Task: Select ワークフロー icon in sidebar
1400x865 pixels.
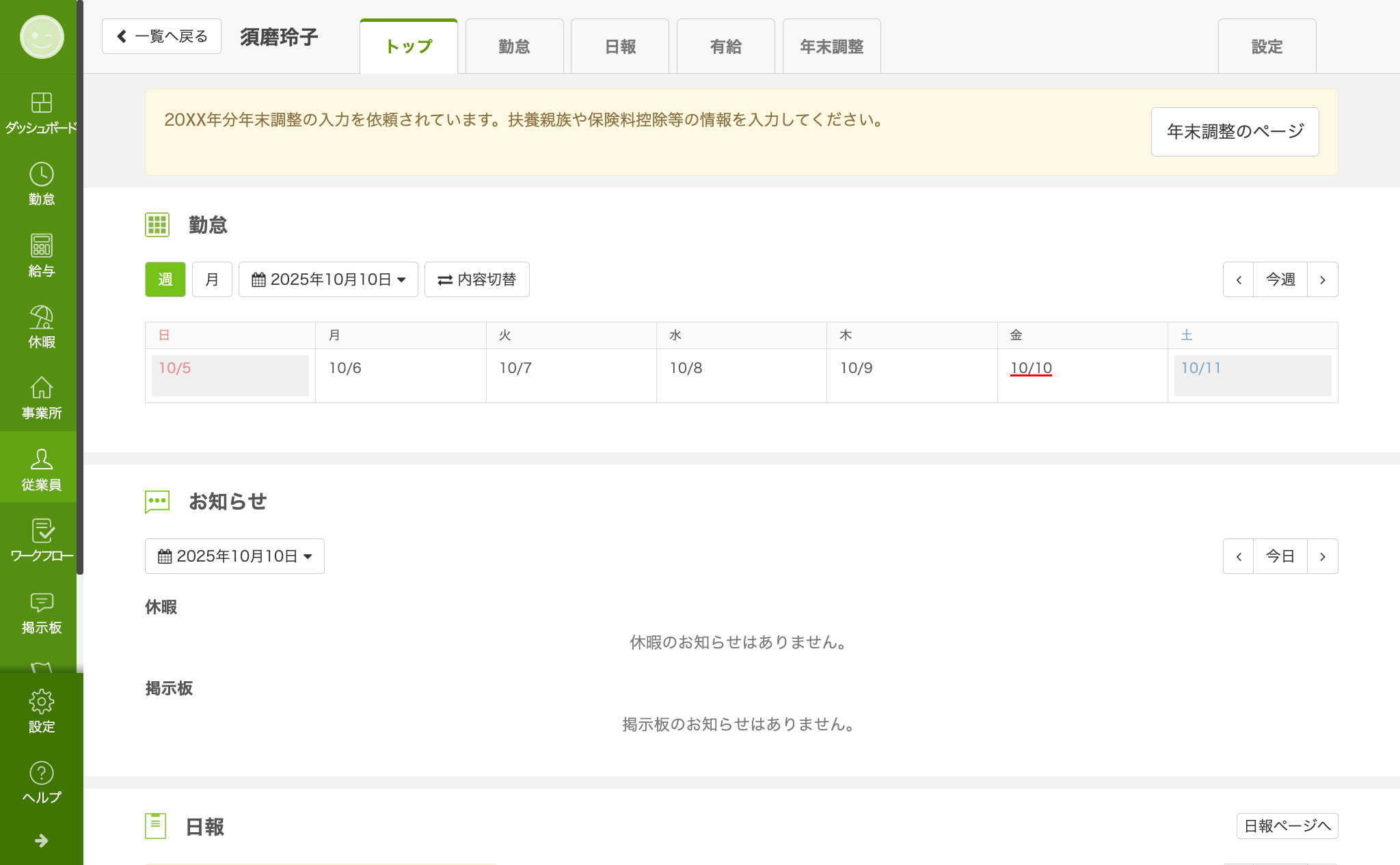Action: [x=41, y=540]
